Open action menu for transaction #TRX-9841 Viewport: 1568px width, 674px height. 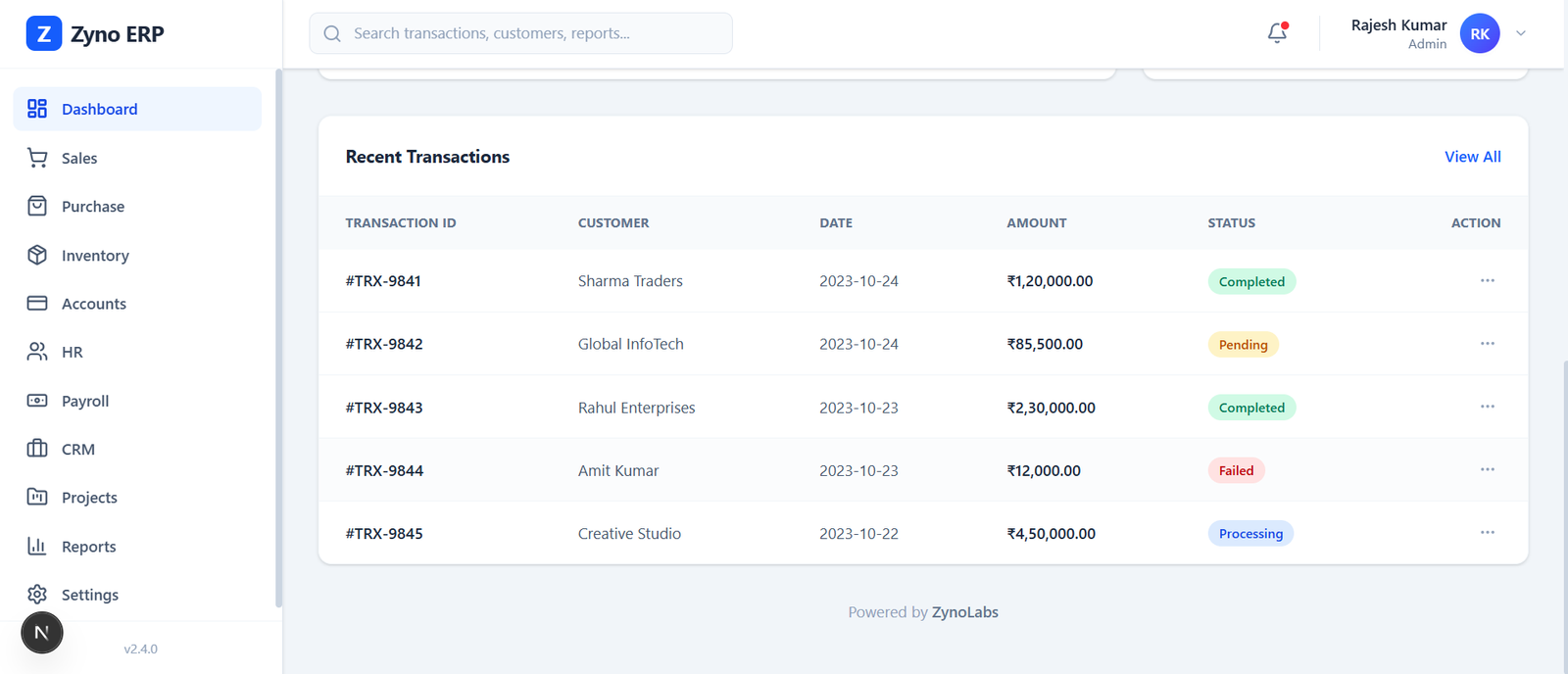tap(1487, 281)
